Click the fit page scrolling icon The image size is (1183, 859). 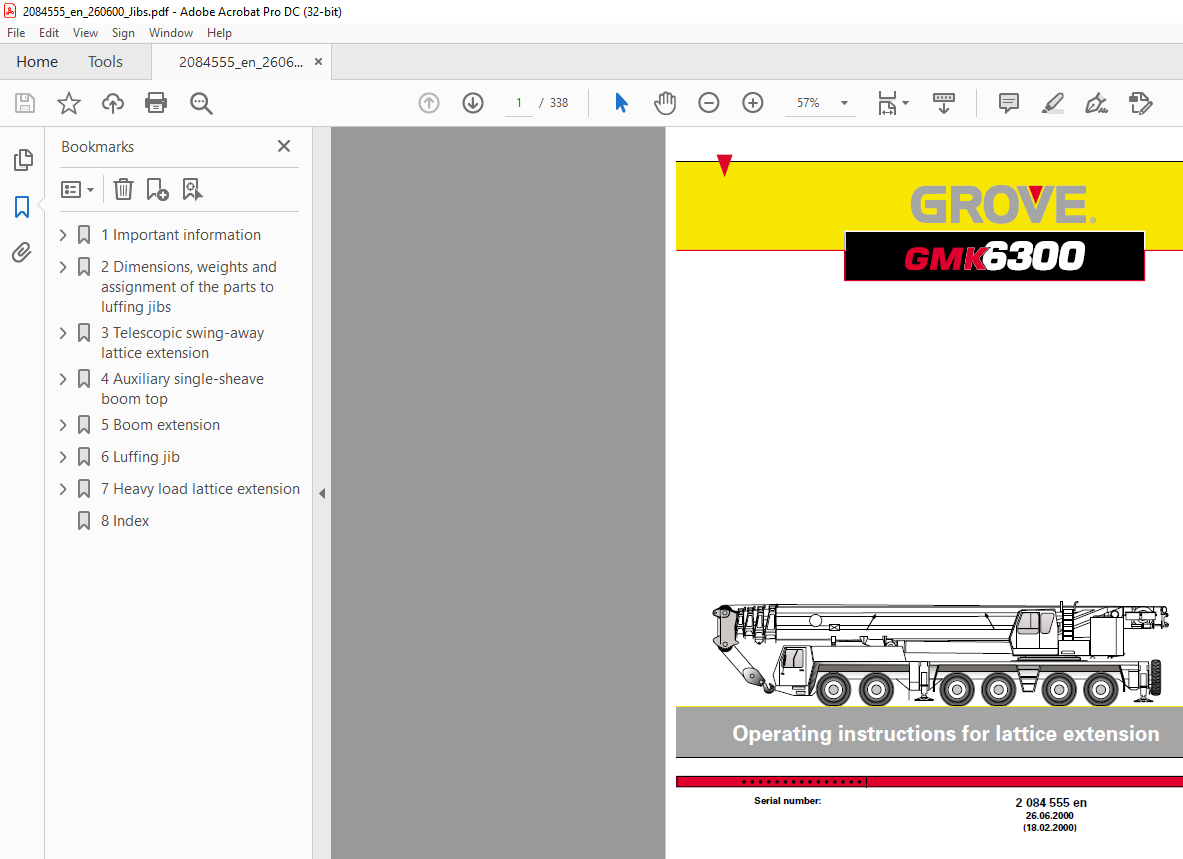(887, 103)
